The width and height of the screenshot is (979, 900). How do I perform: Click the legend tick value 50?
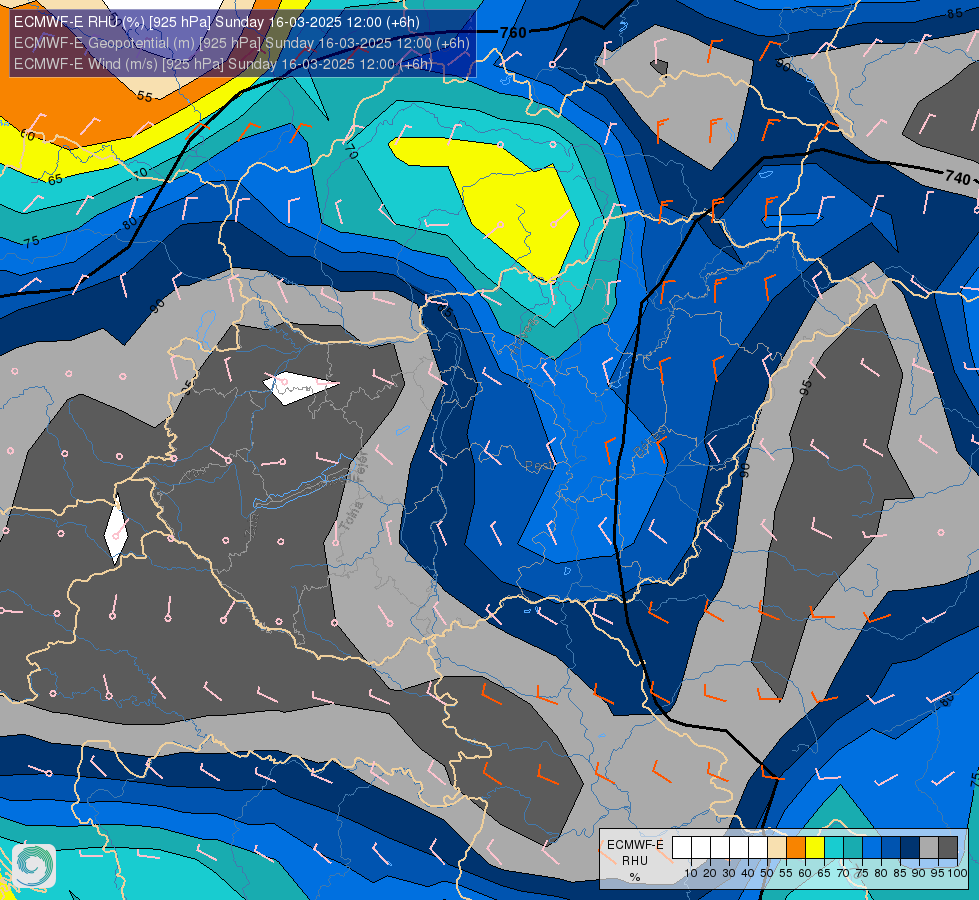(767, 873)
